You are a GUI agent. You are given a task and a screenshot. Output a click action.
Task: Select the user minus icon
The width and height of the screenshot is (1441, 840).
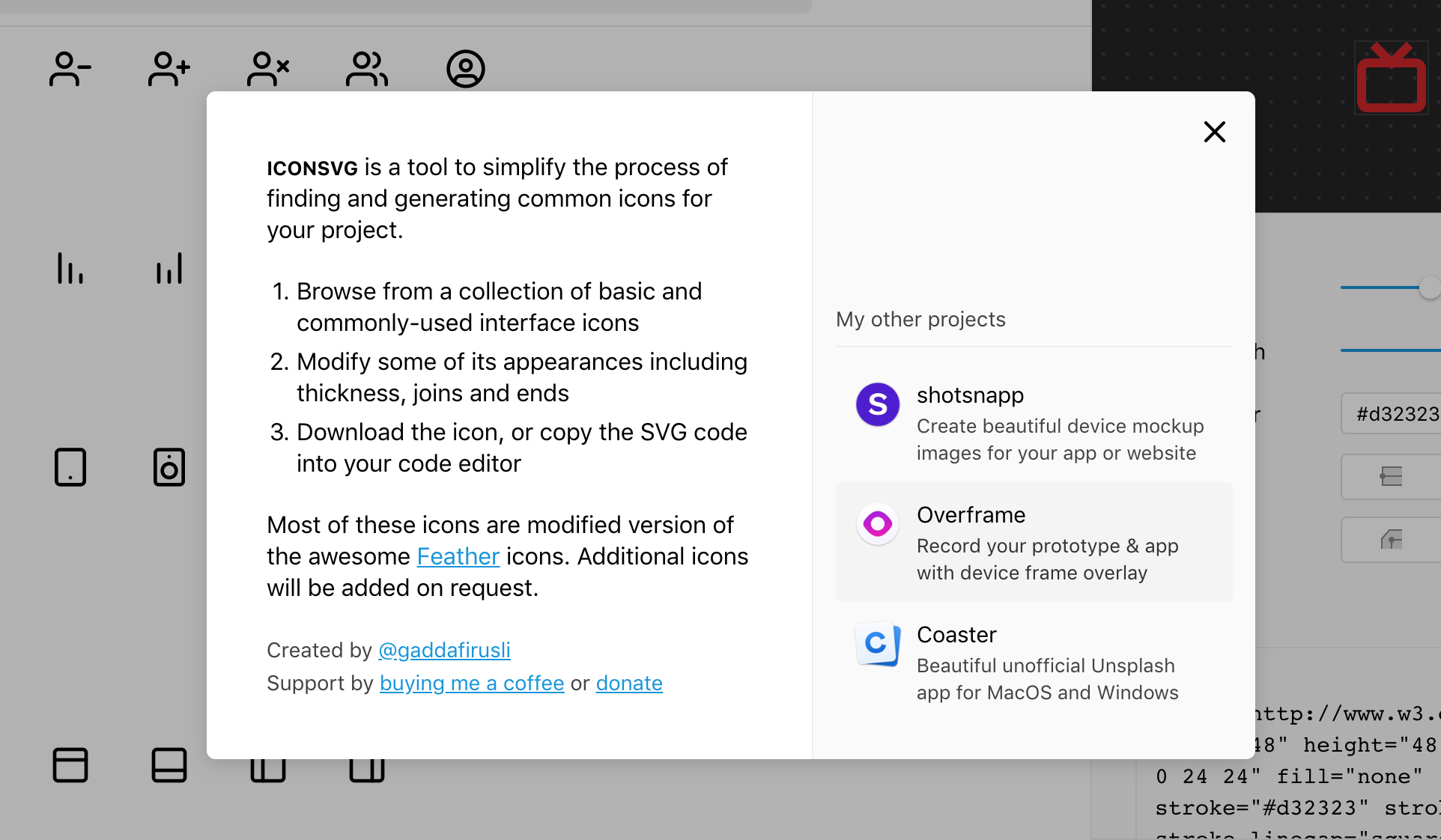tap(70, 69)
